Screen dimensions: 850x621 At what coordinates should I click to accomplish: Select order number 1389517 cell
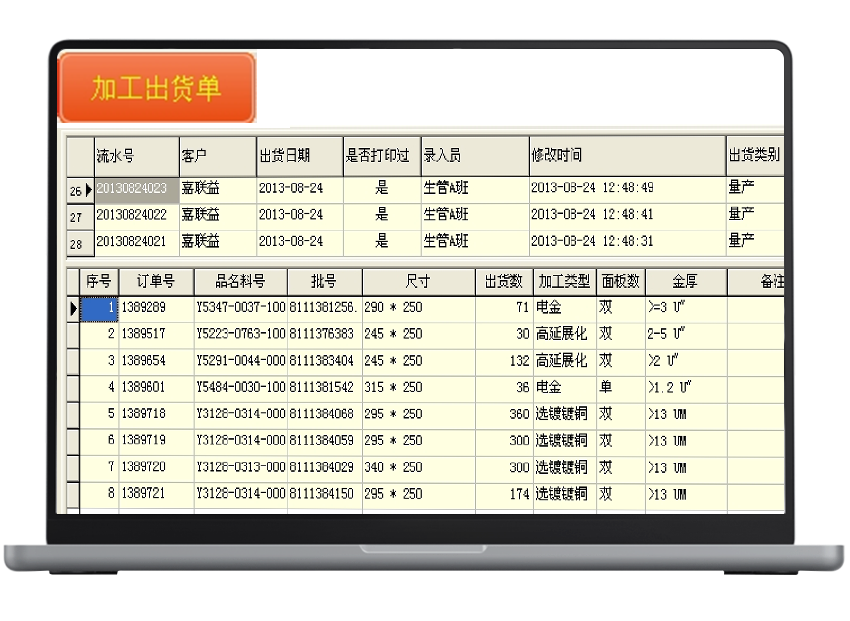pos(156,334)
